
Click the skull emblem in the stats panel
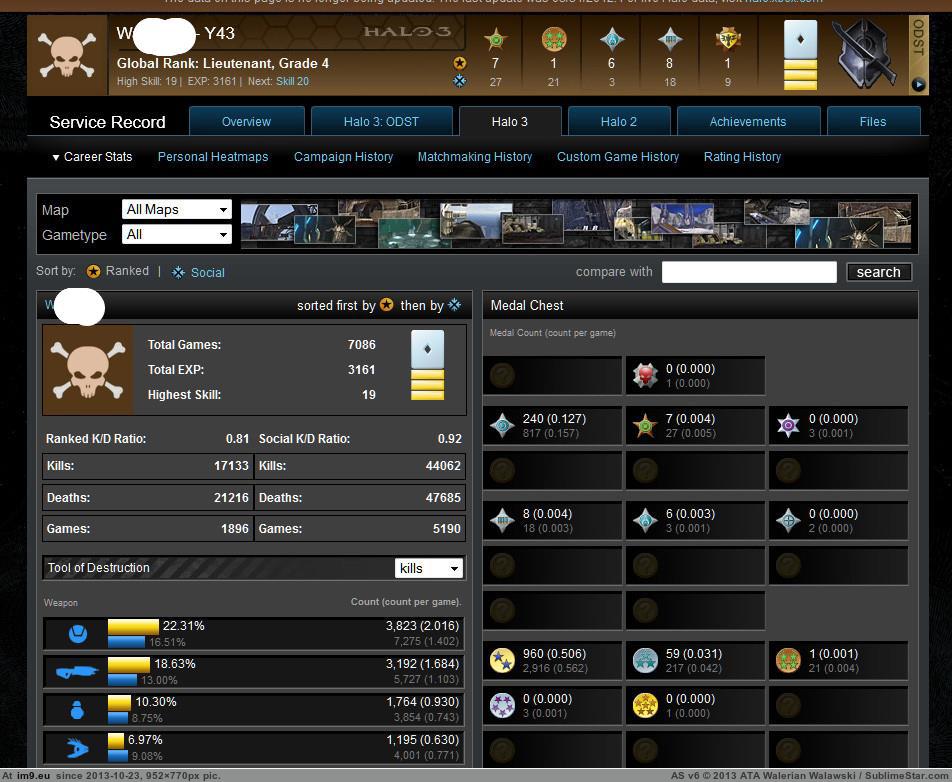88,369
